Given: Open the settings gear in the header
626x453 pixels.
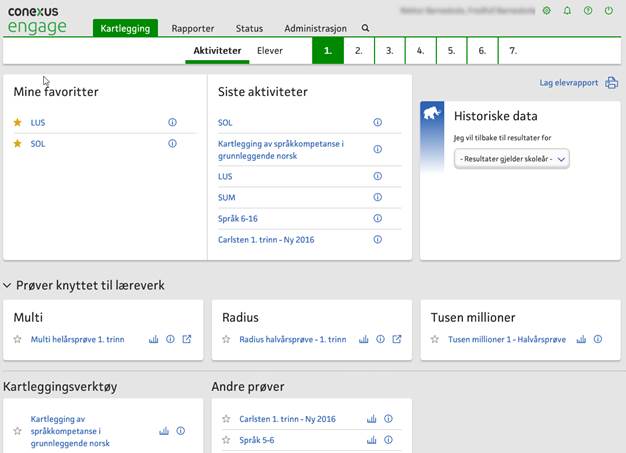Looking at the screenshot, I should pos(546,10).
